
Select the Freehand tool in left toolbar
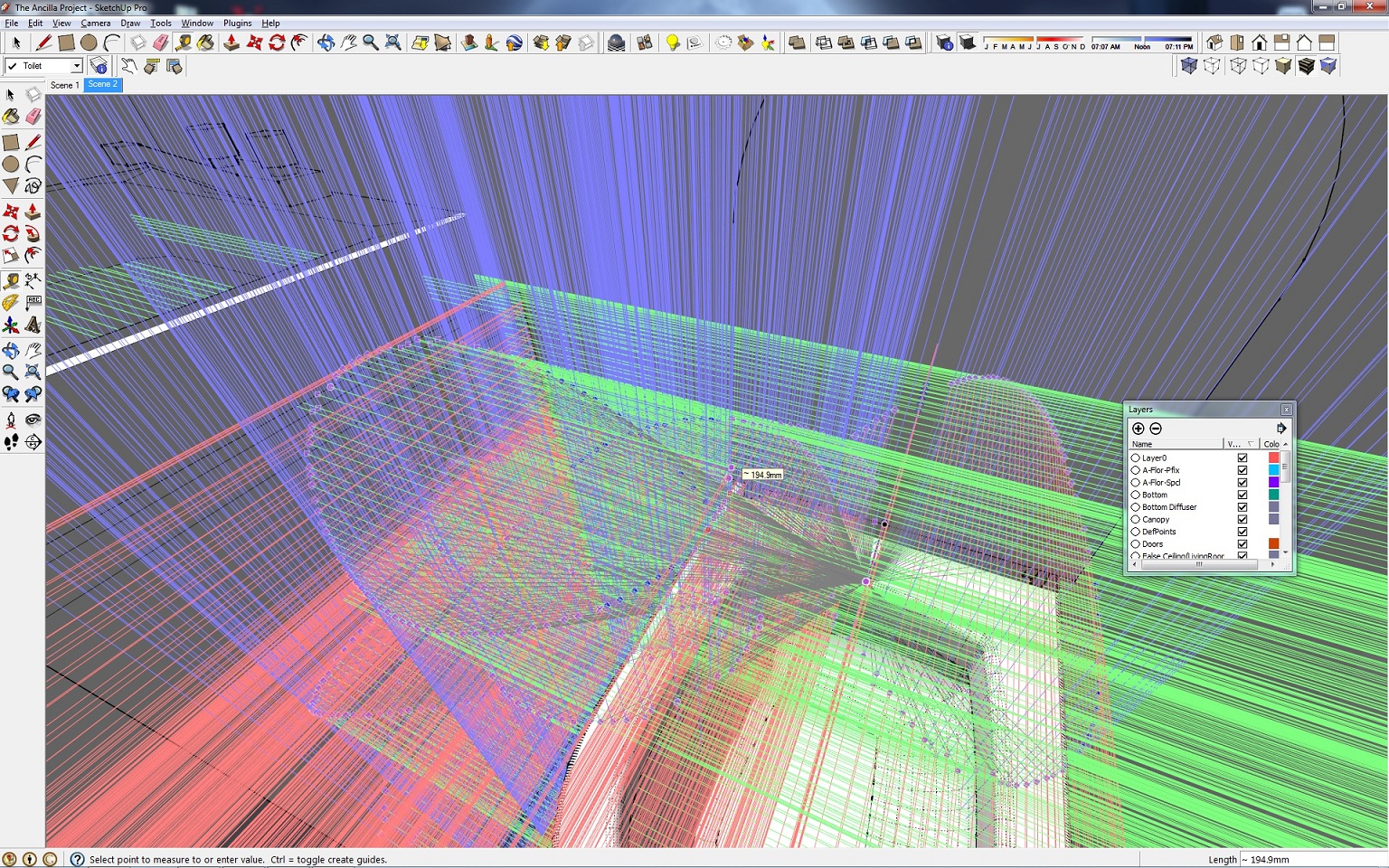(x=33, y=186)
